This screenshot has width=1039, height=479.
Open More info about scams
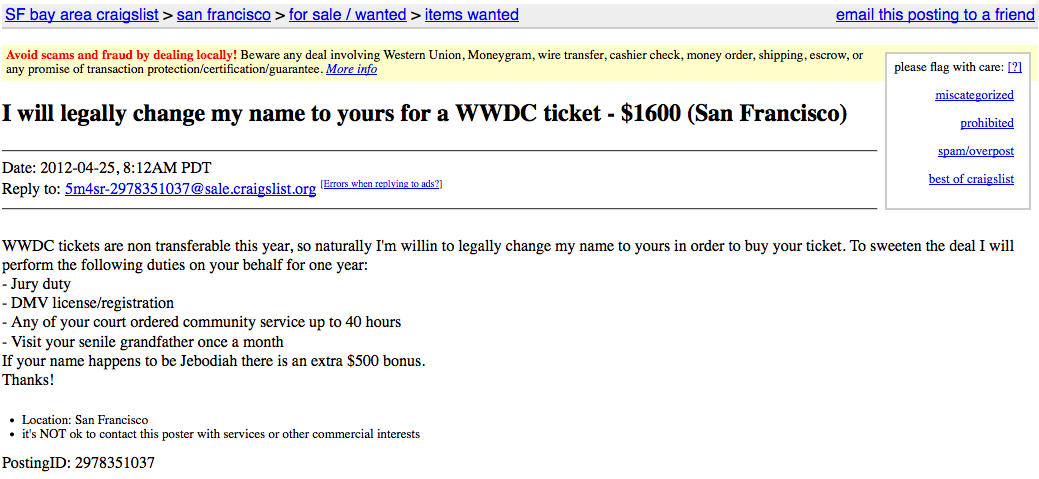[352, 69]
